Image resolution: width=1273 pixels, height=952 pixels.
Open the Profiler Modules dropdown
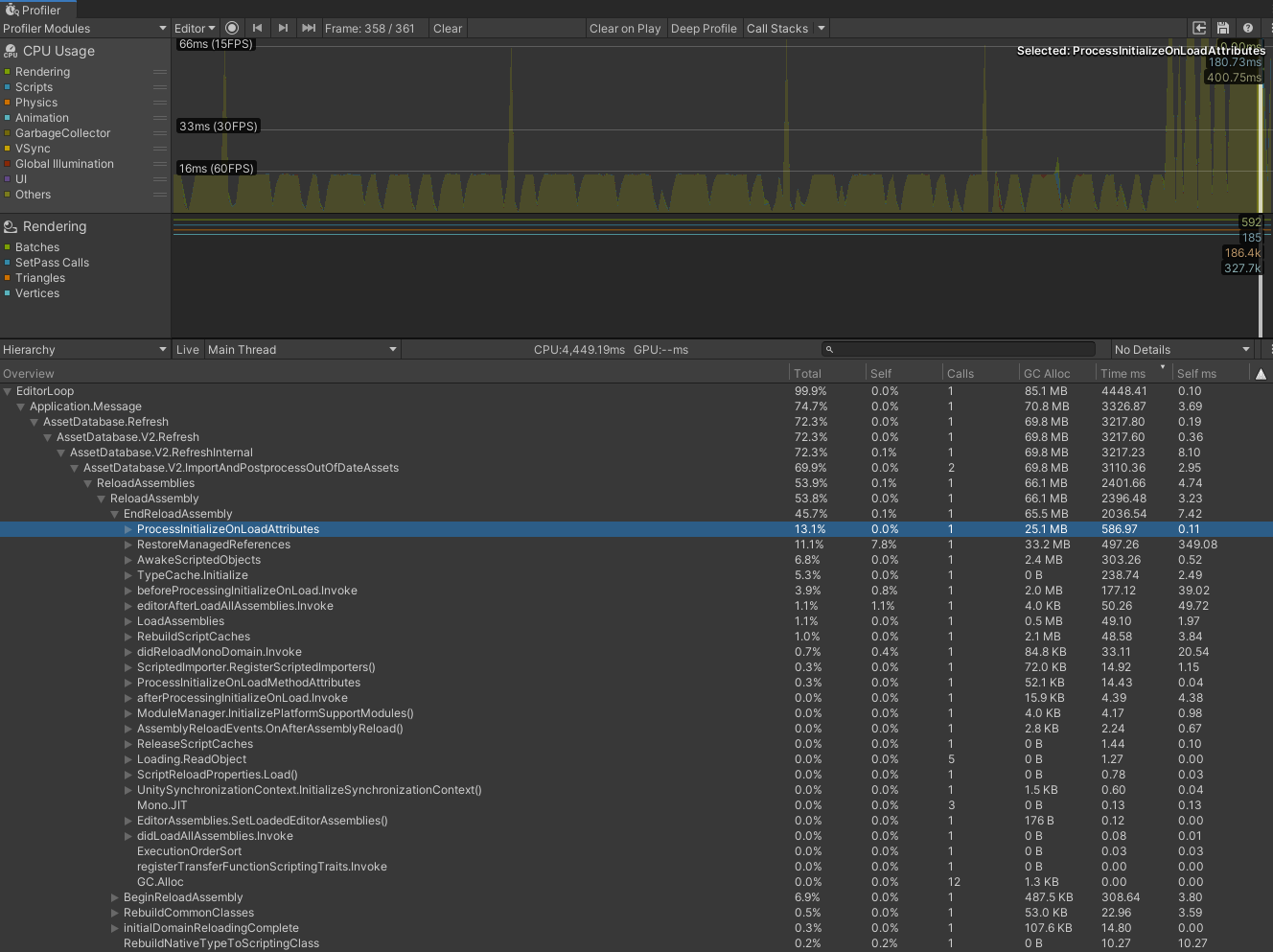pos(84,28)
